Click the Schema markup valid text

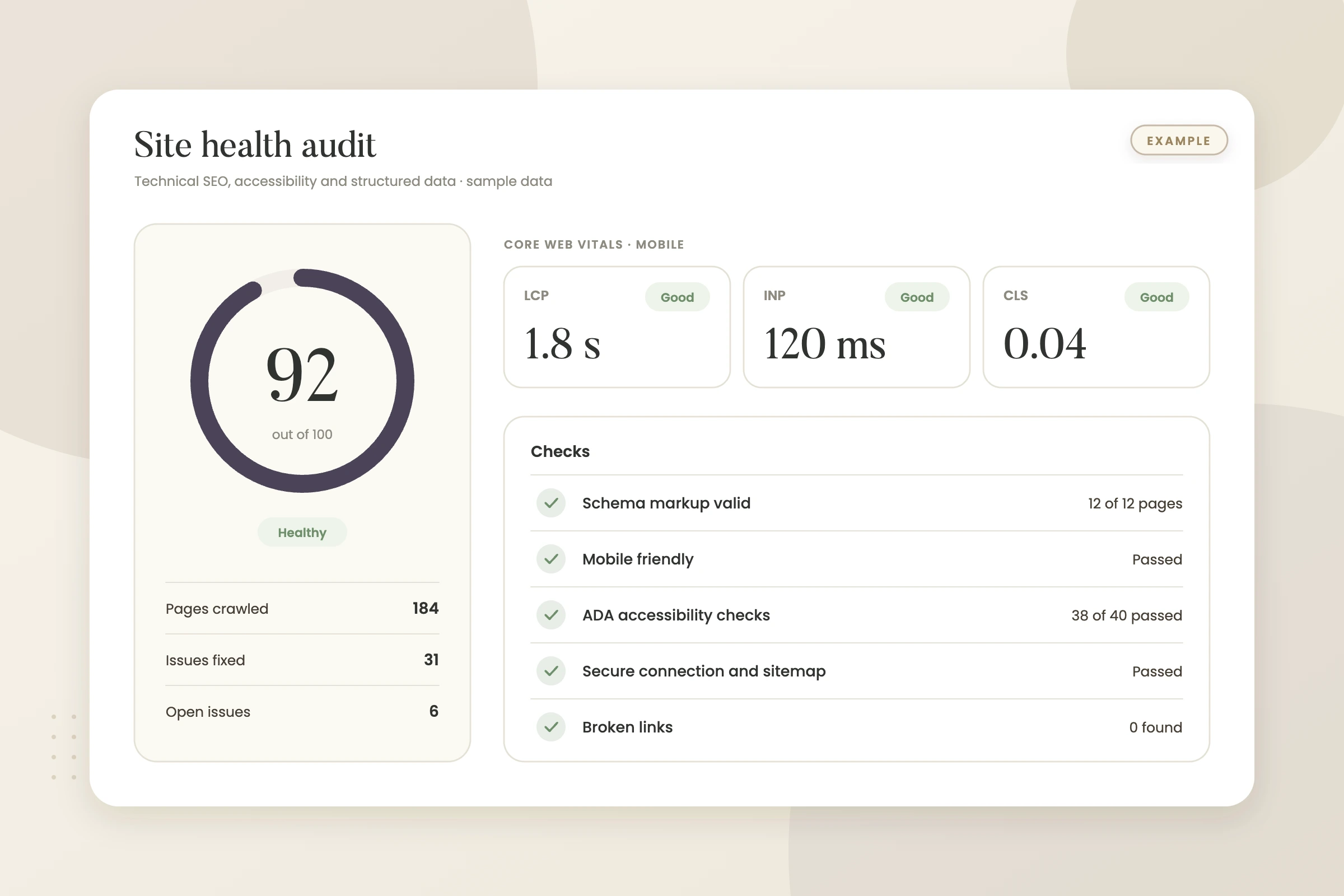[666, 503]
